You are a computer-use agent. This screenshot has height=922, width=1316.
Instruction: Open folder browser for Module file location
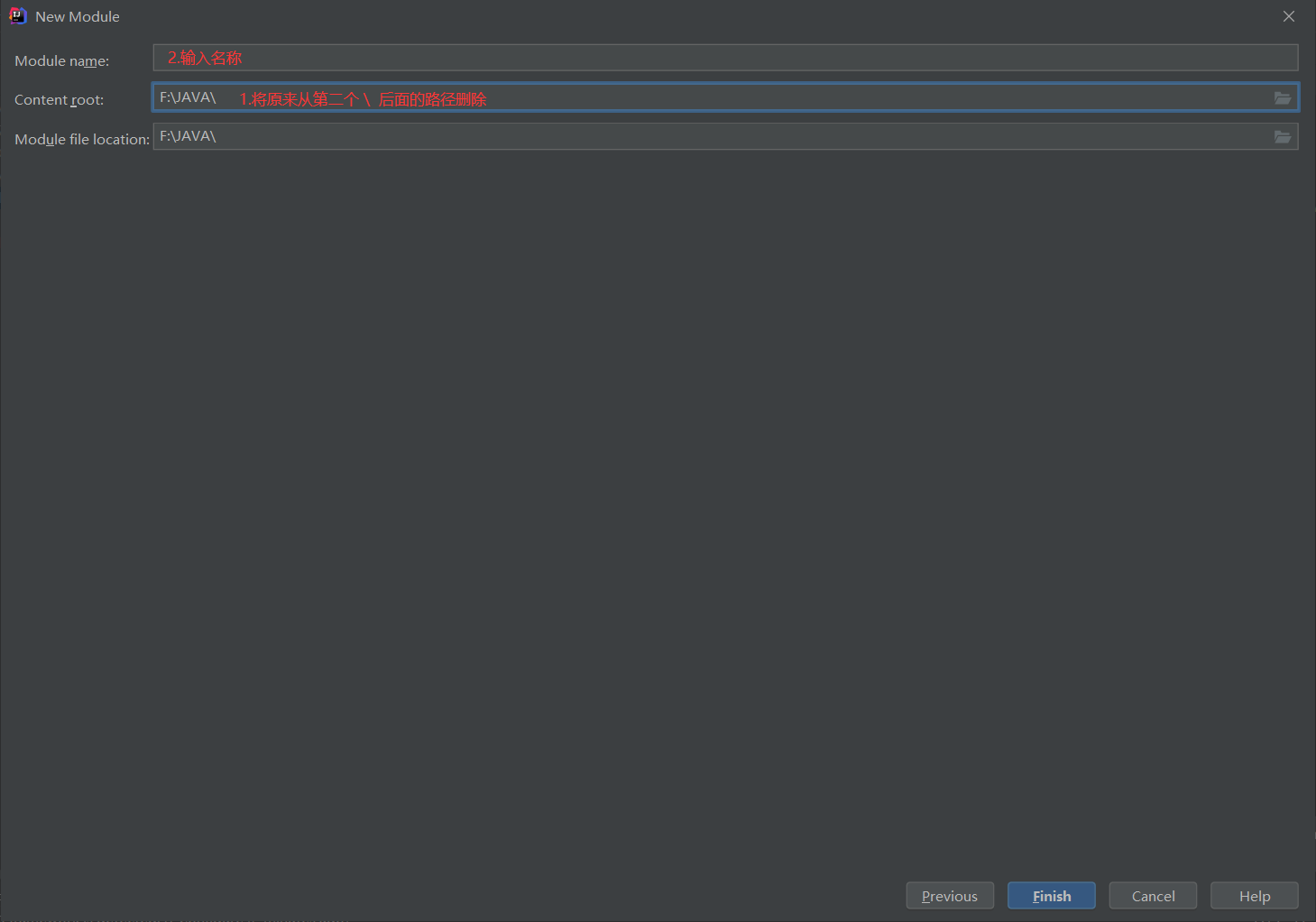pos(1283,137)
